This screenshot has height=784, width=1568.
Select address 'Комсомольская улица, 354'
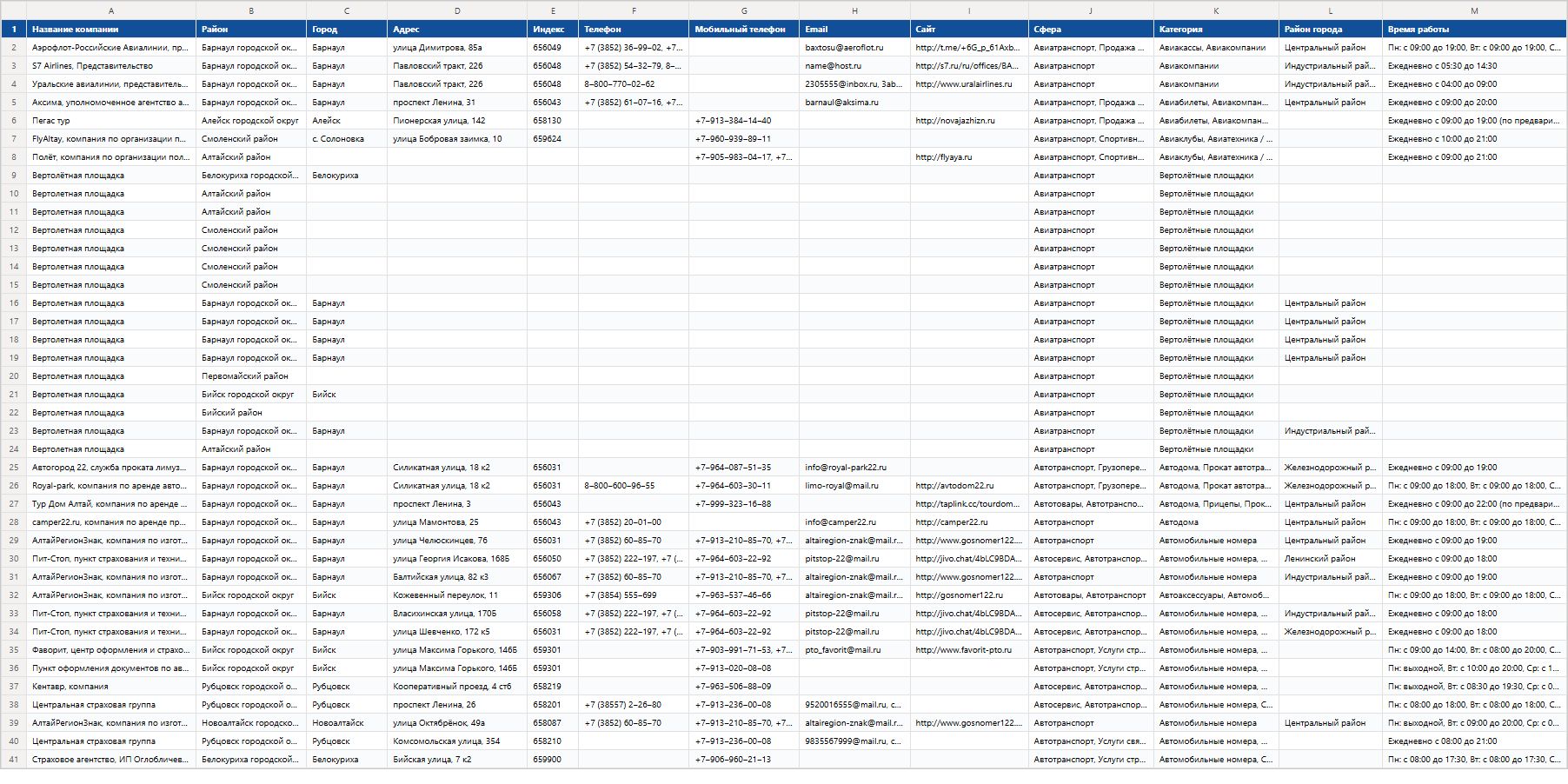pyautogui.click(x=457, y=741)
